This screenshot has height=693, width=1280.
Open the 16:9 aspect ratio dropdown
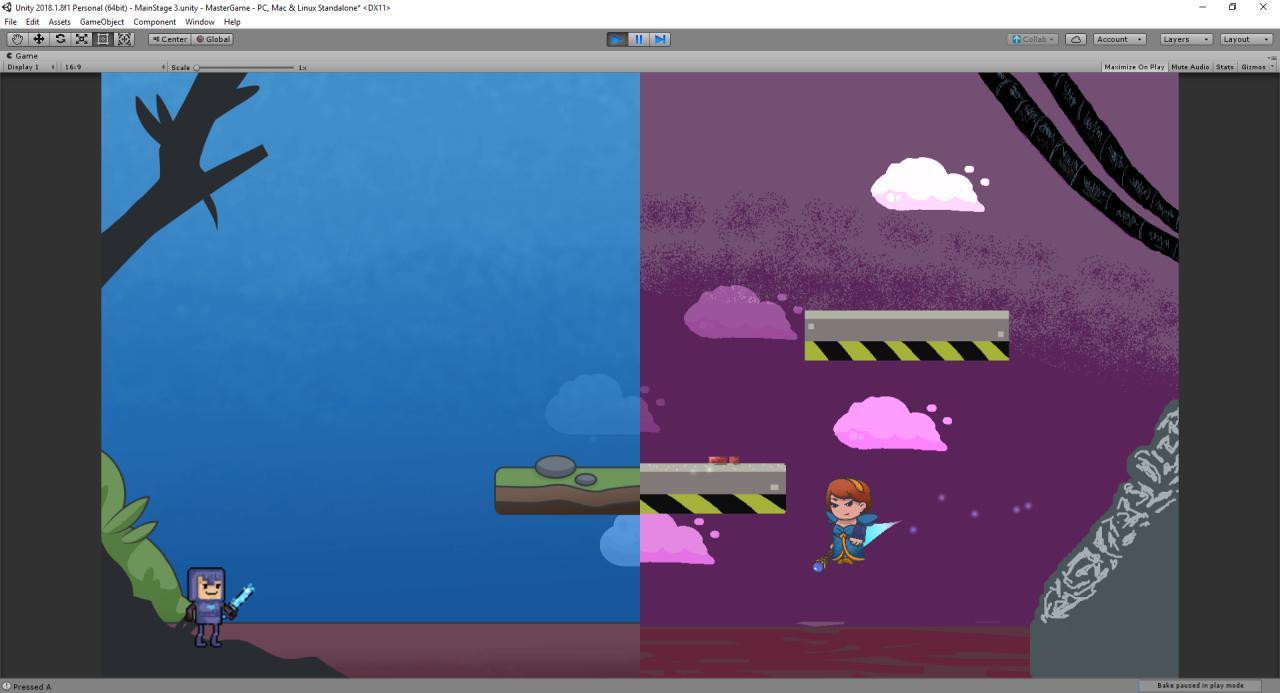pyautogui.click(x=113, y=67)
